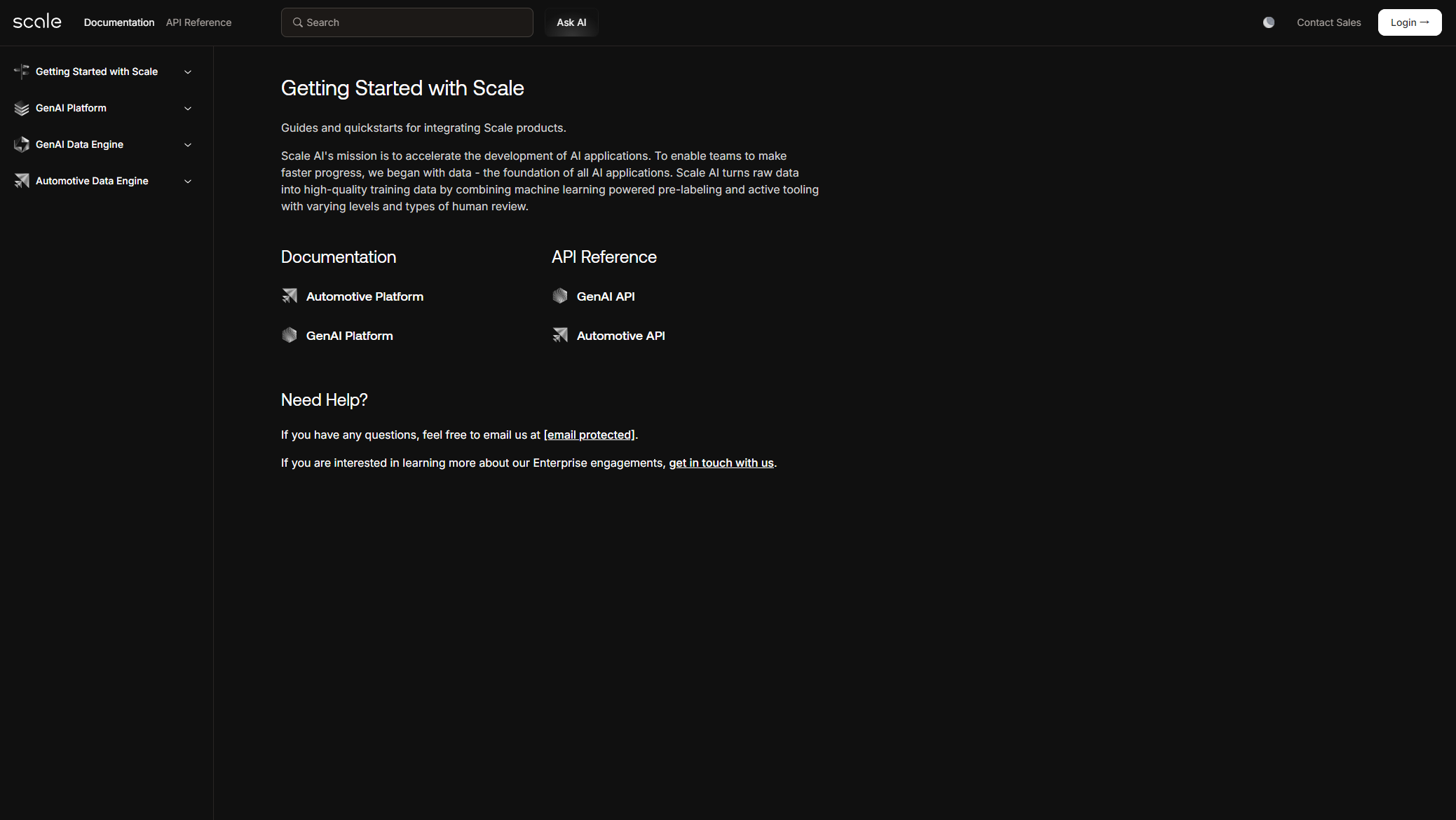Click the Automotive Platform arrow icon
The image size is (1456, 820).
click(290, 296)
